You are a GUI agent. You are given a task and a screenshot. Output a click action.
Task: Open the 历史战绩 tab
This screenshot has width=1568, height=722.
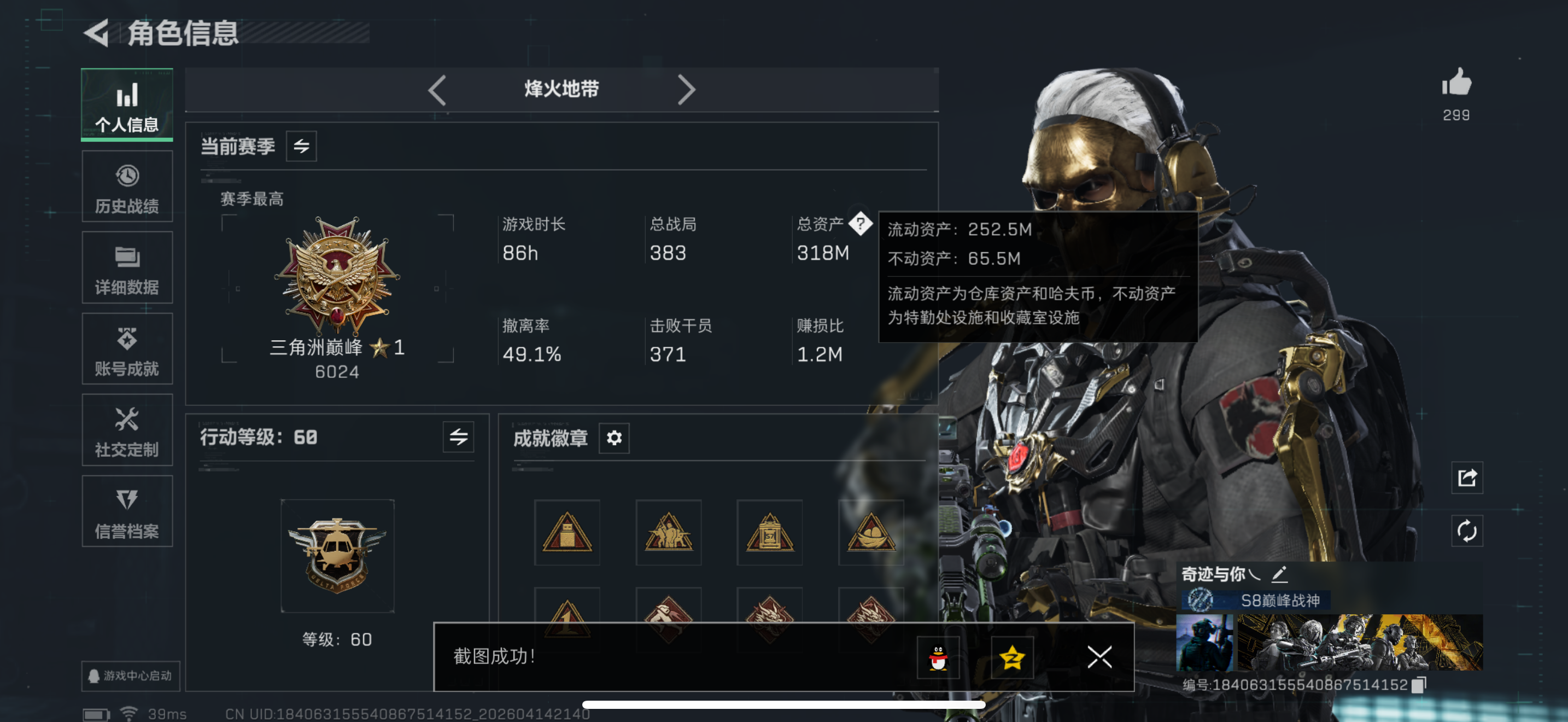coord(127,187)
